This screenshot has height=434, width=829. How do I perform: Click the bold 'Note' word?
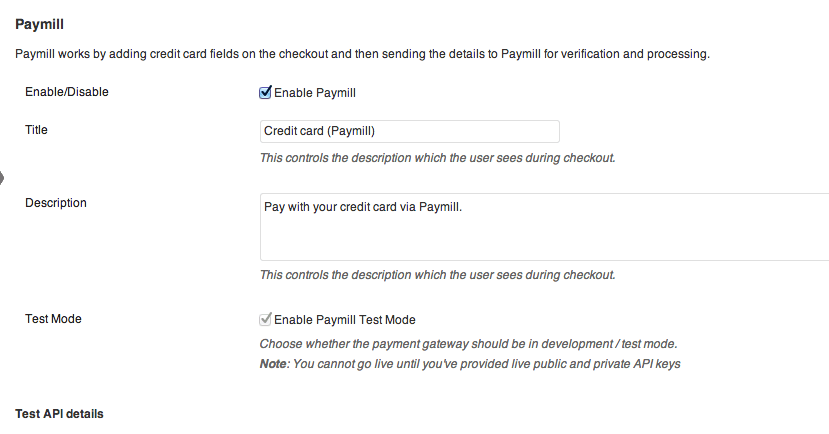pos(272,364)
